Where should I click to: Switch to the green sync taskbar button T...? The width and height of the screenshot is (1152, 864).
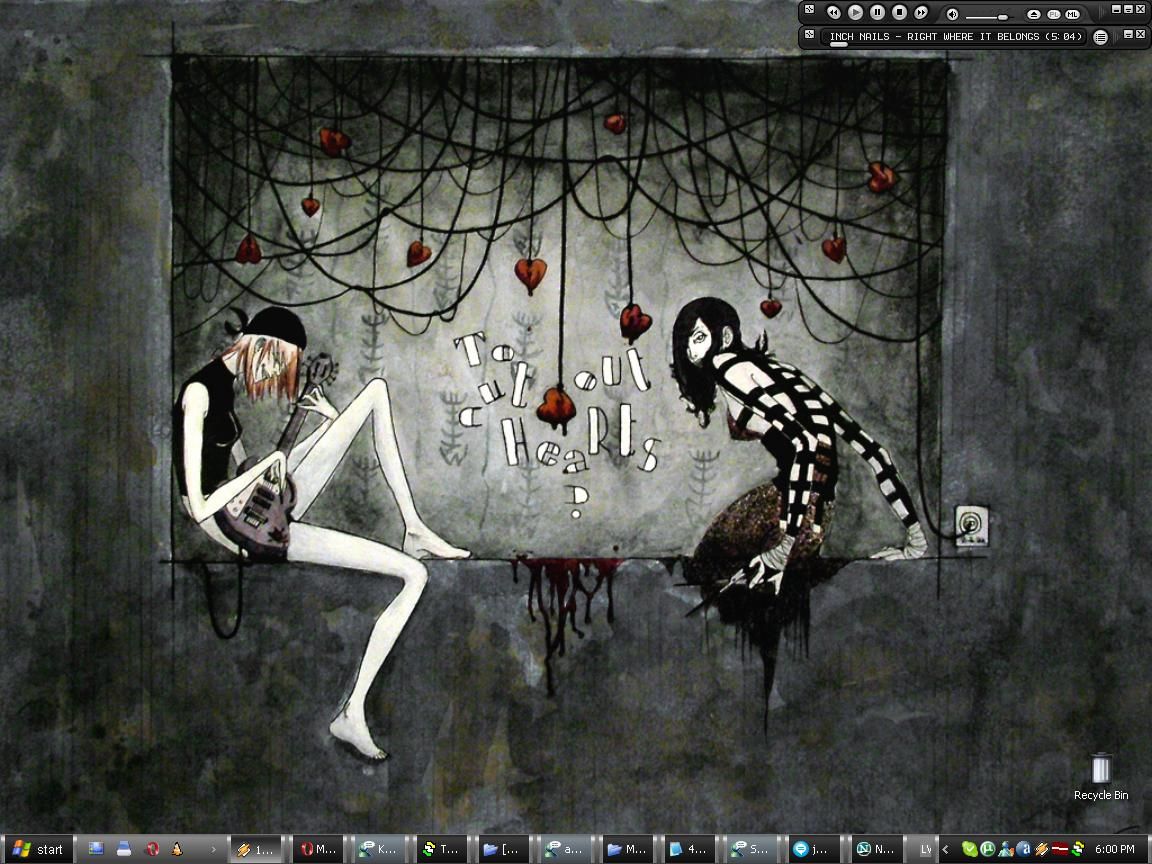coord(444,849)
